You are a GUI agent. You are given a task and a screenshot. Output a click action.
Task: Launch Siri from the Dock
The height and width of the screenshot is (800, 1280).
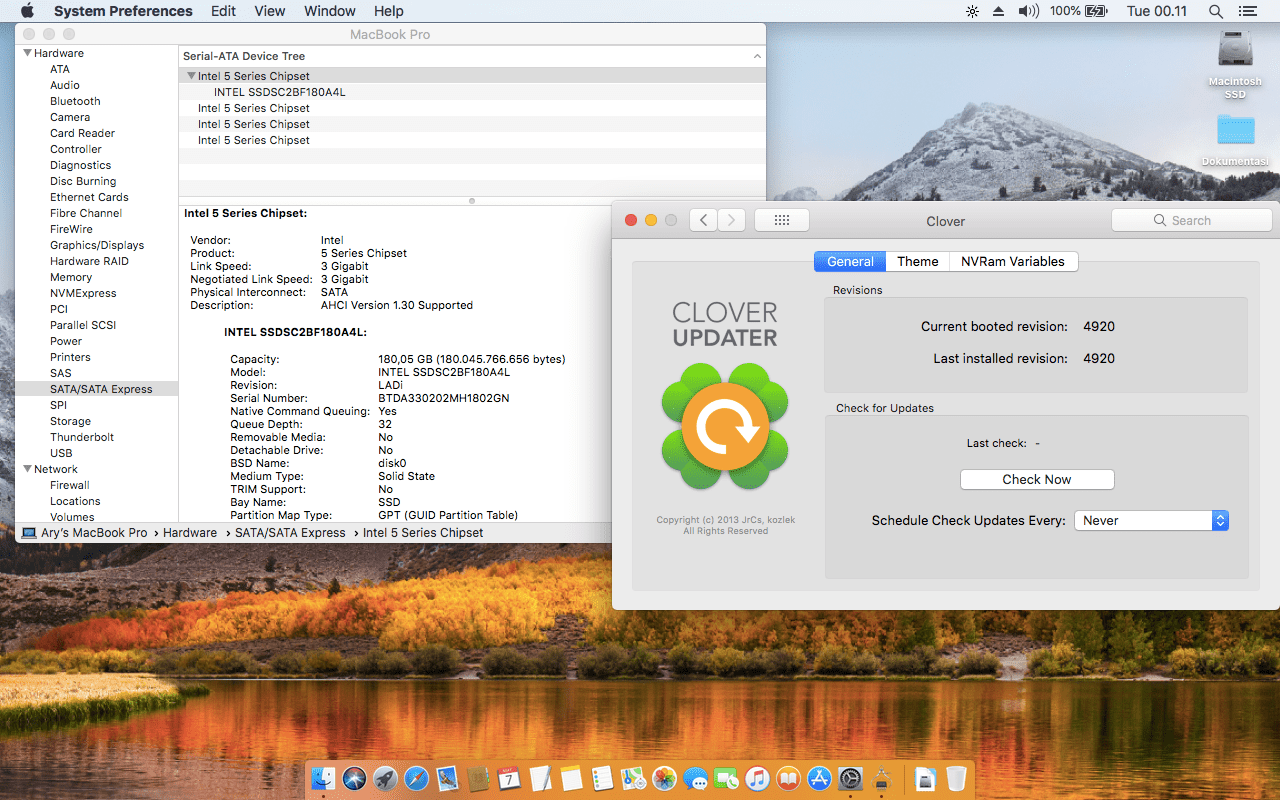tap(354, 779)
